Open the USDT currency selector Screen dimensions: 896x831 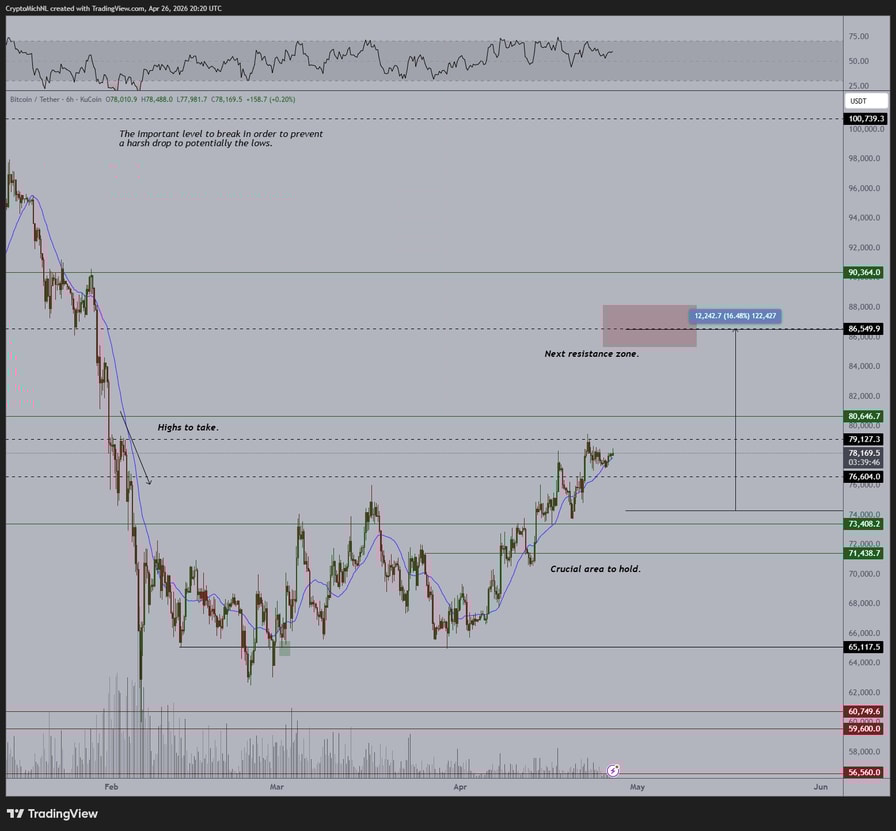[866, 101]
